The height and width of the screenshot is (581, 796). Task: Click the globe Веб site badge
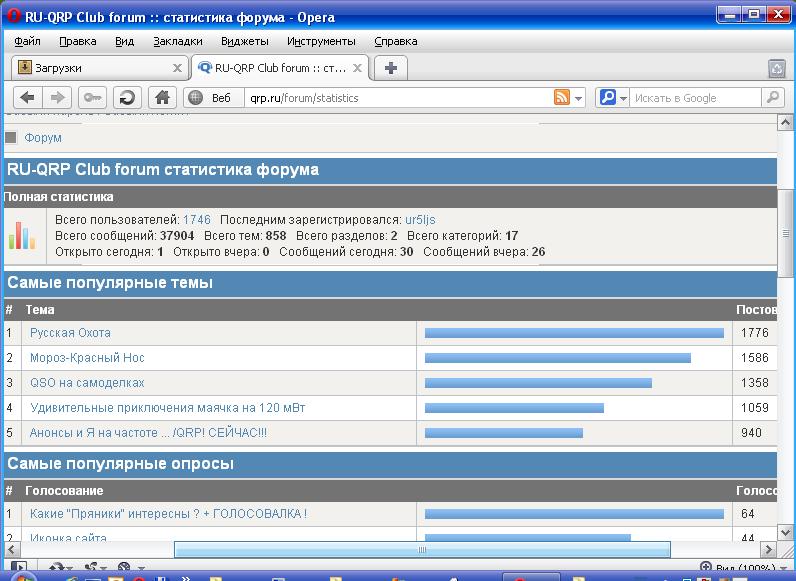coord(213,98)
